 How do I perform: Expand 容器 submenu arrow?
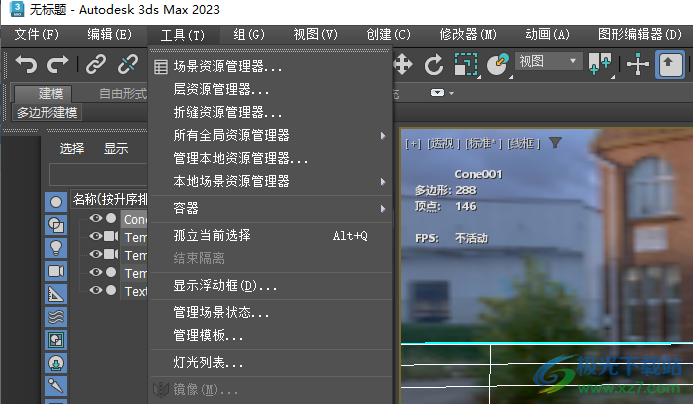[x=383, y=209]
